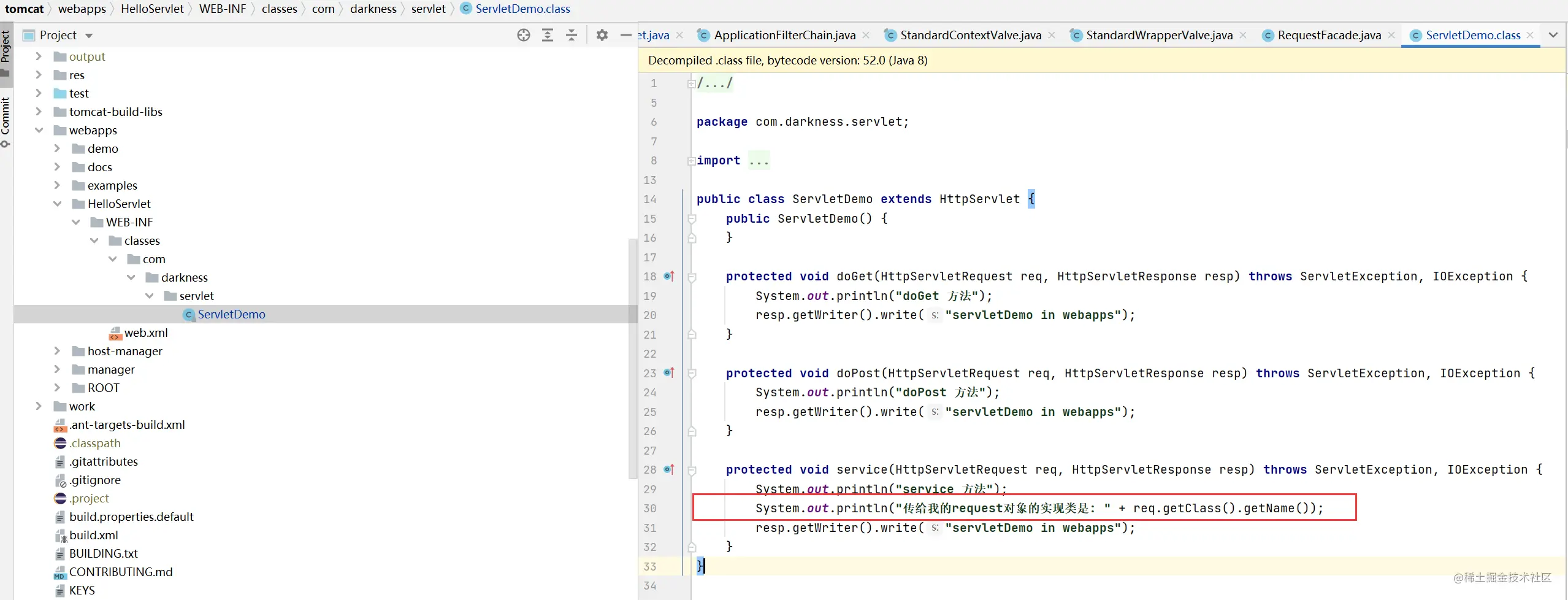Click ServletDemo.class in the breadcrumb path
Screen dimensions: 1568x600
(x=522, y=9)
